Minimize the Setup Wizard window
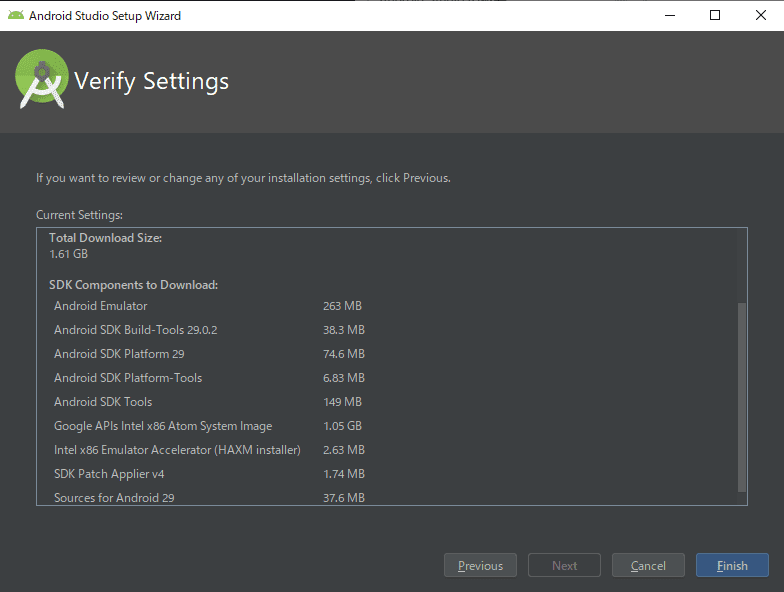784x592 pixels. coord(670,15)
